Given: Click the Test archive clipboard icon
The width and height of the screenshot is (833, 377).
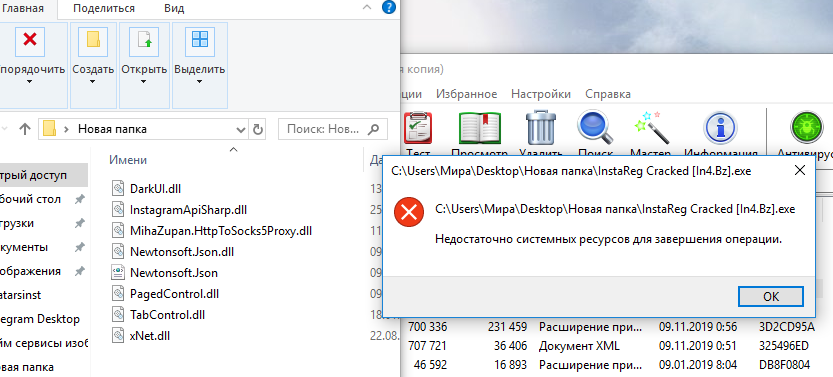Looking at the screenshot, I should point(418,128).
